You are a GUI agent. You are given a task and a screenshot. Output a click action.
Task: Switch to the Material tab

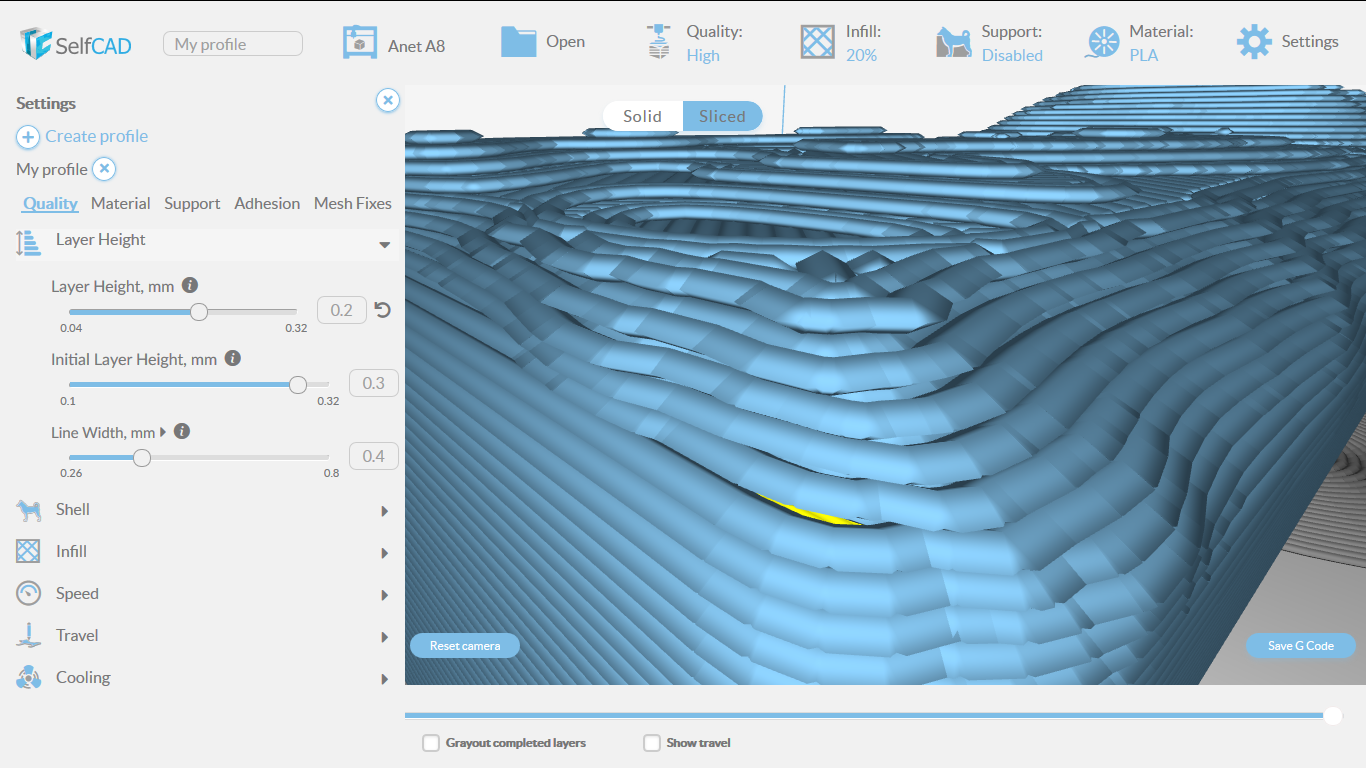coord(121,203)
